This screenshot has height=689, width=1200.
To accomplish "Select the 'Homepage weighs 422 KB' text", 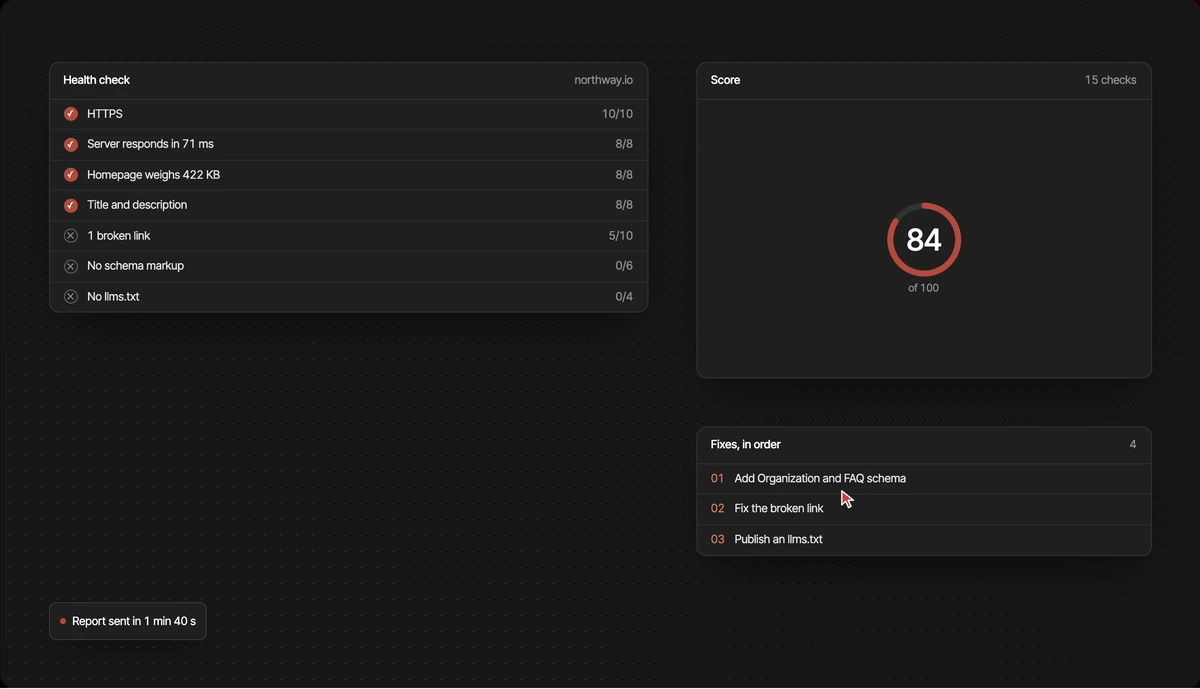I will click(x=153, y=175).
